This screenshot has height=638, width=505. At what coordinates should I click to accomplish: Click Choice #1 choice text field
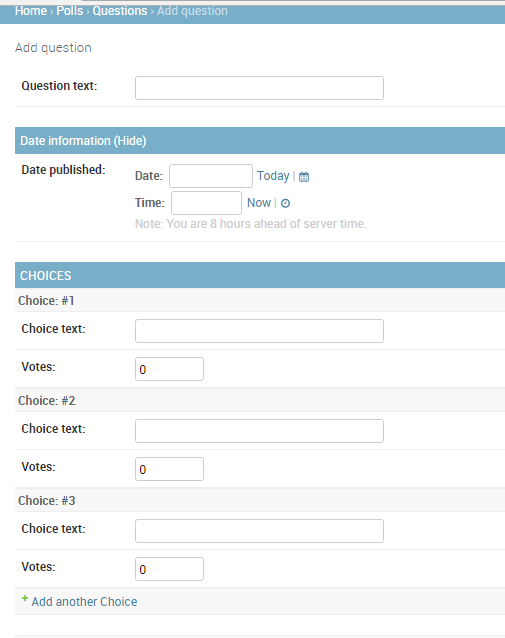tap(259, 331)
